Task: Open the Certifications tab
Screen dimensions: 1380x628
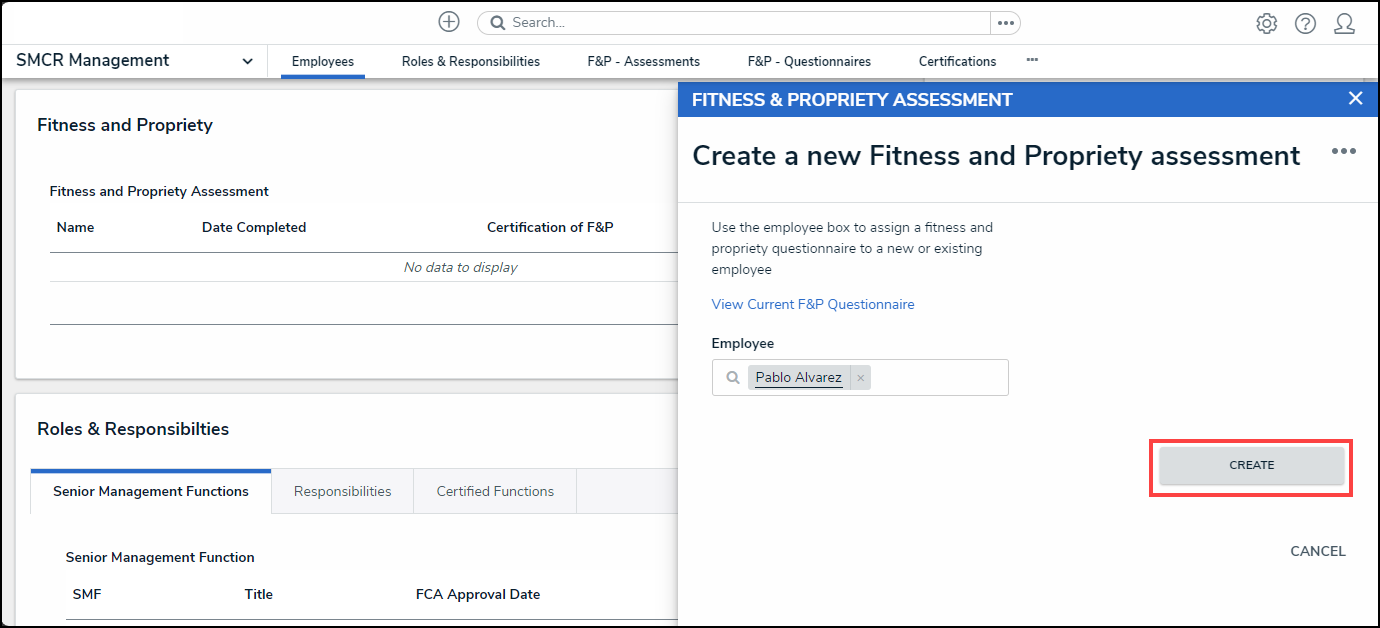Action: tap(957, 62)
